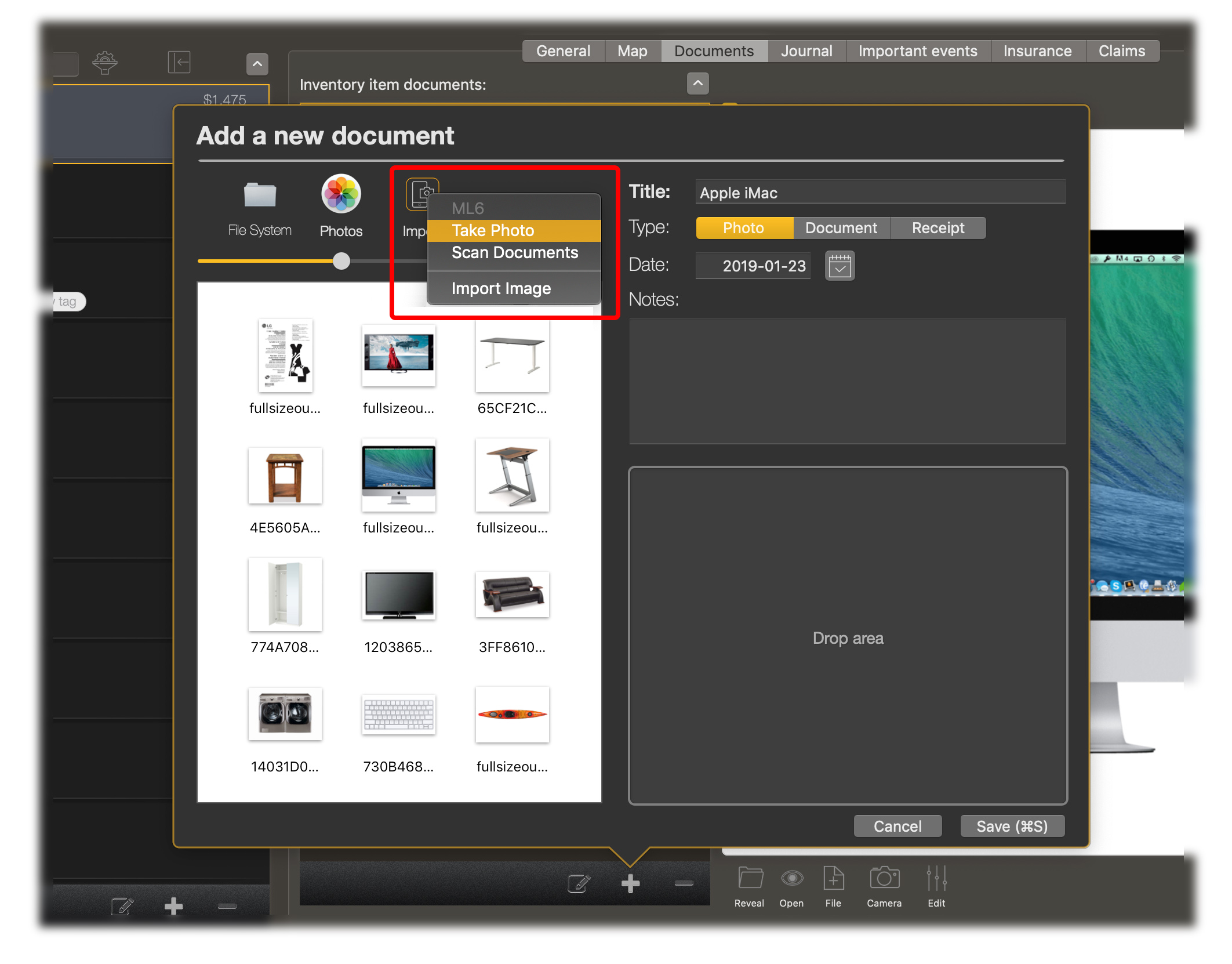Viewport: 1232px width, 964px height.
Task: Click the collapse sidebar arrow icon
Action: pos(179,62)
